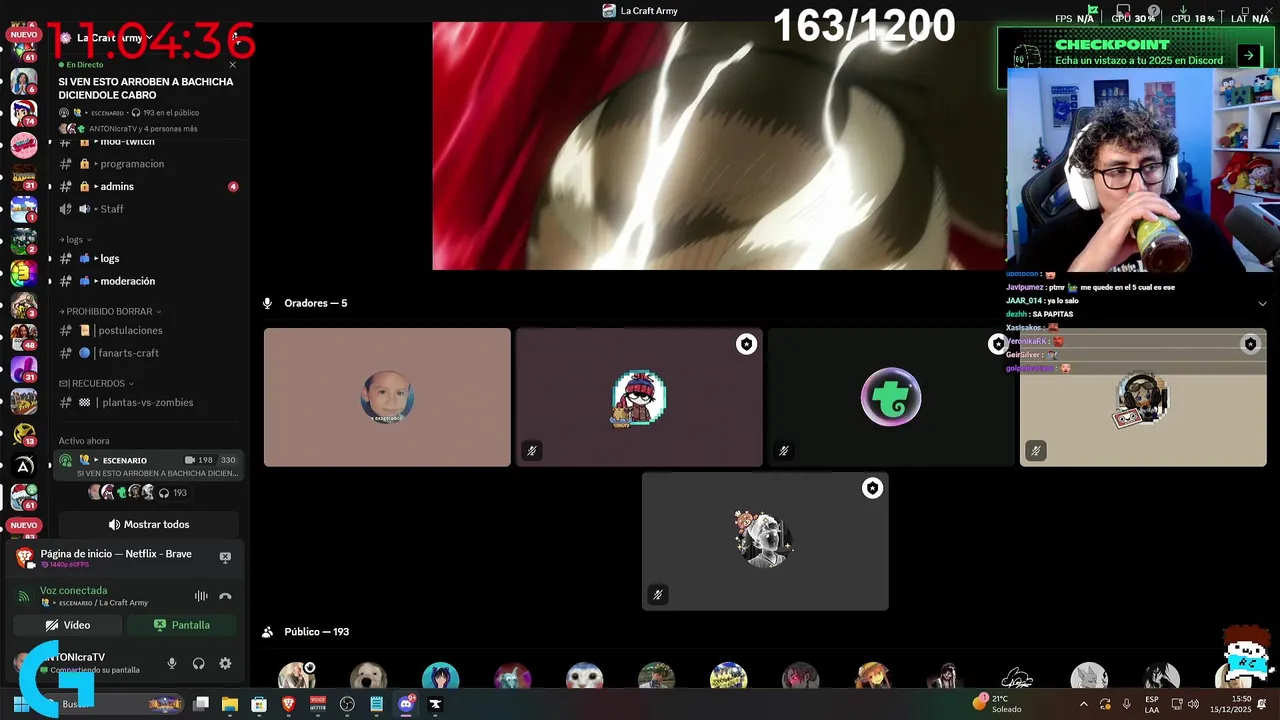Toggle microphone mute in user panel
The width and height of the screenshot is (1280, 720).
172,663
